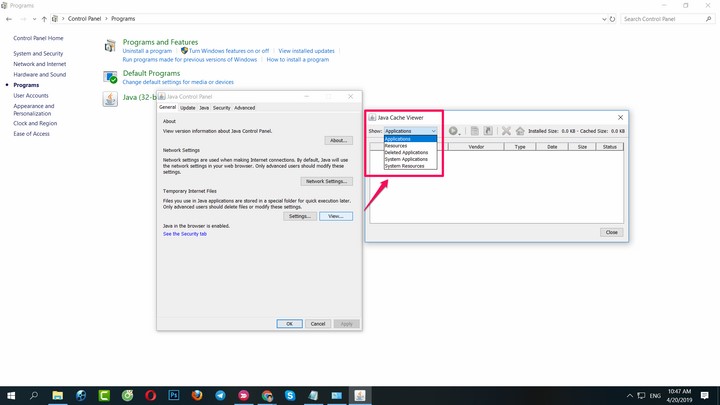Screen dimensions: 720x405
Task: Launch Telegram from the taskbar
Action: coord(220,395)
